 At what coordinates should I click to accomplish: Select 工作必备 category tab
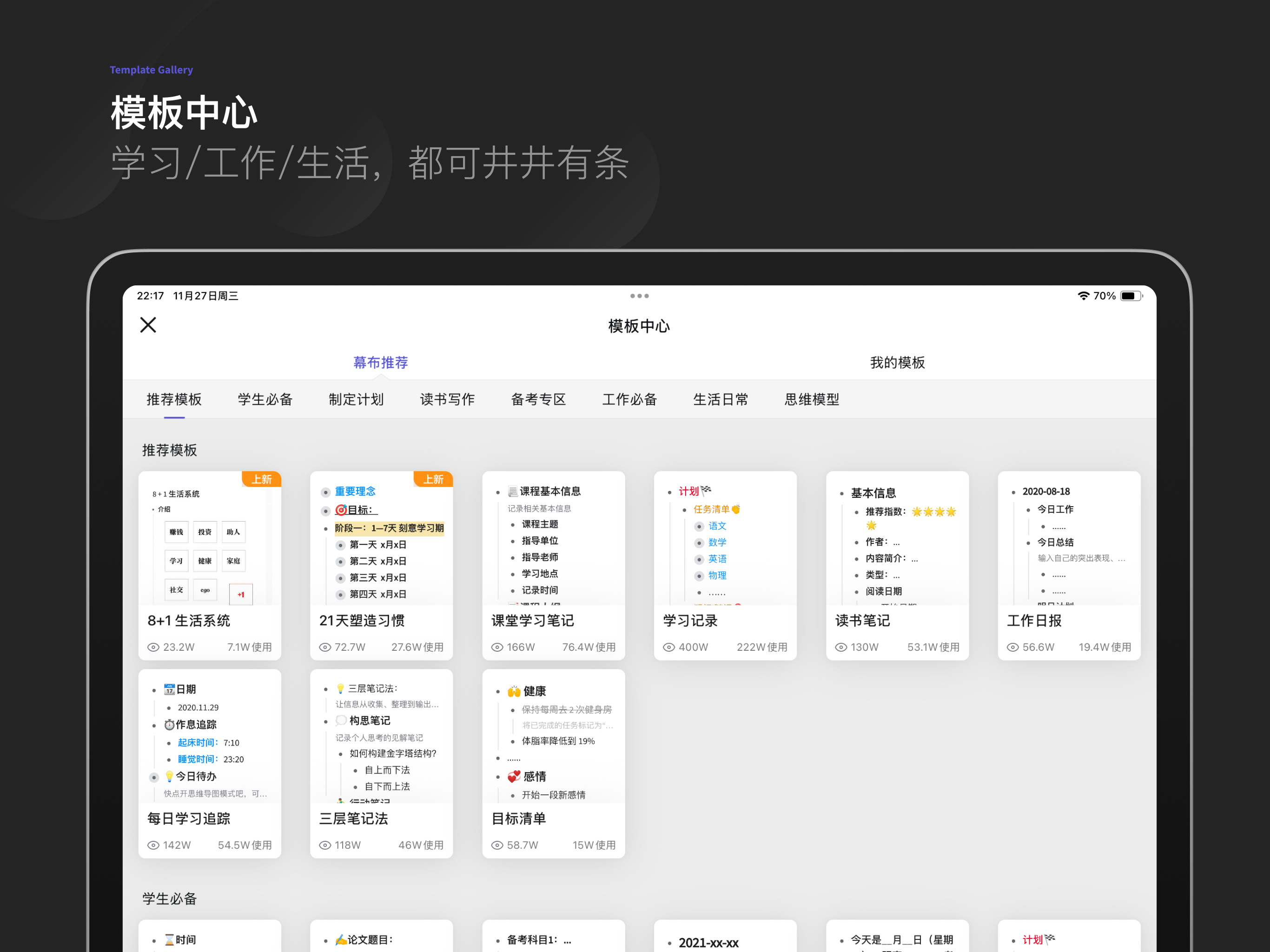click(629, 399)
